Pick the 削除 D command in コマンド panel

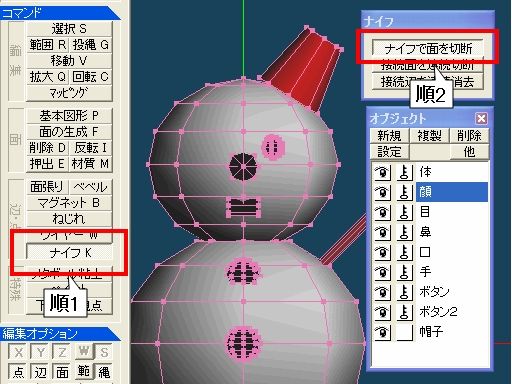pos(48,148)
